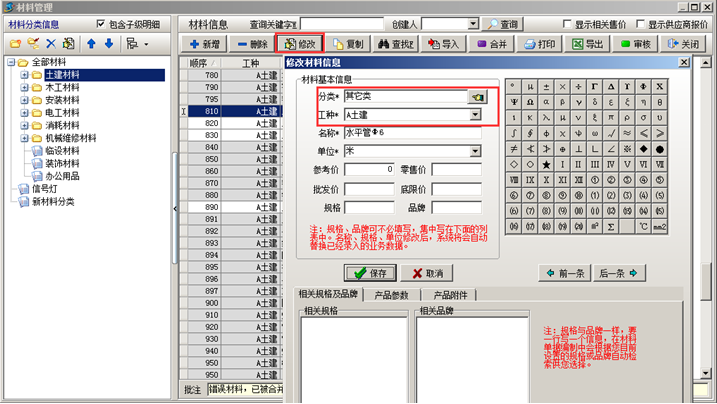
Task: Switch to the 产品参数 tab
Action: (392, 295)
